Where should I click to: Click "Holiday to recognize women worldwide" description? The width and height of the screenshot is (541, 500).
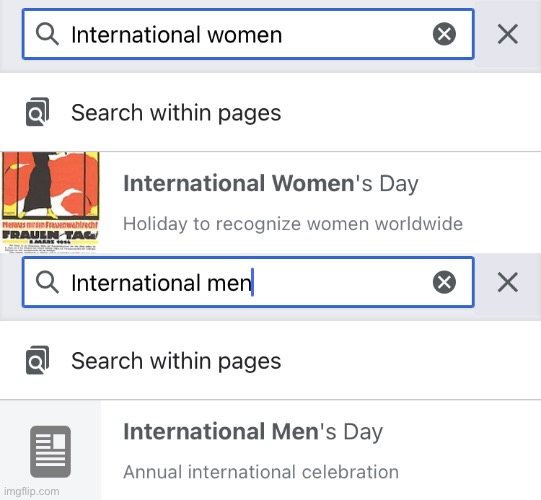293,224
